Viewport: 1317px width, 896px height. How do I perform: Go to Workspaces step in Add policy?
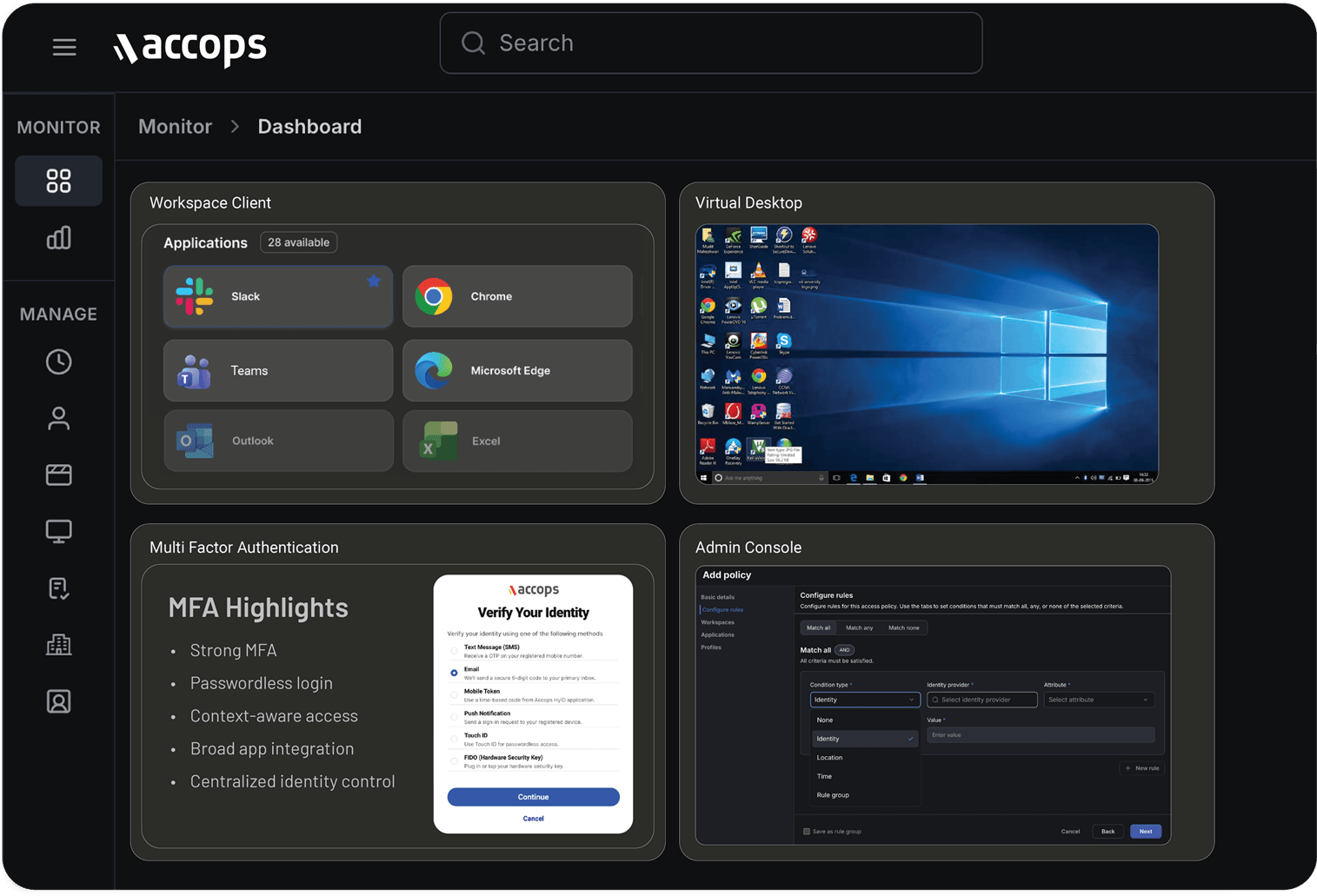click(717, 622)
